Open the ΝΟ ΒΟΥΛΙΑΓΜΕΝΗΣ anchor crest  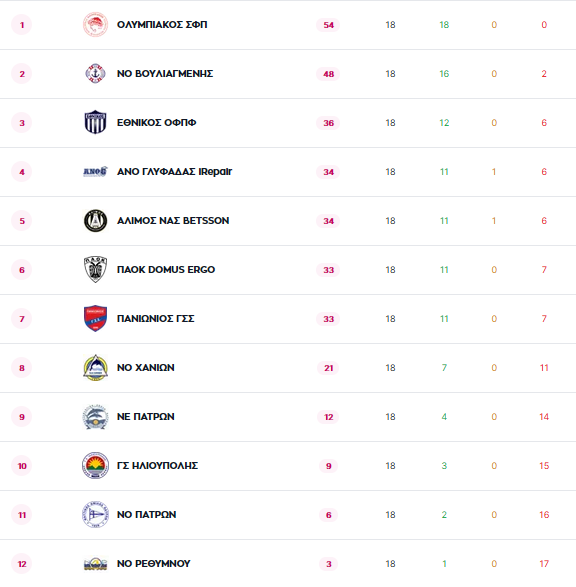pyautogui.click(x=95, y=73)
